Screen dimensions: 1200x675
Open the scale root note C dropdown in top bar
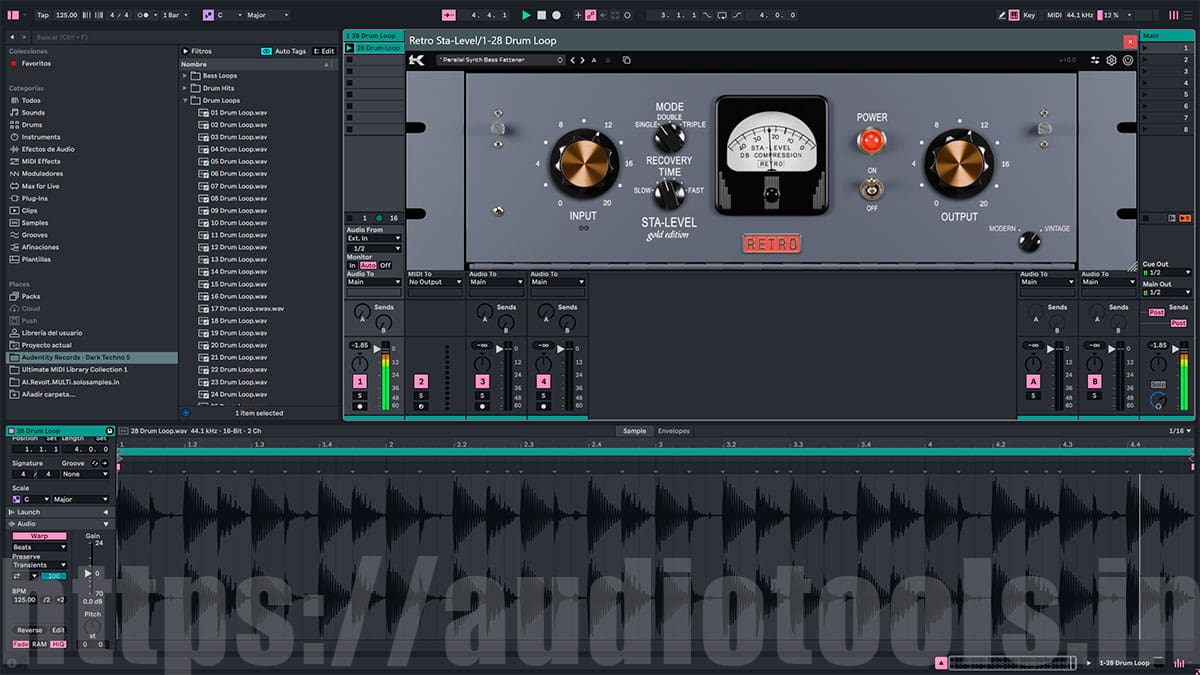(x=227, y=15)
